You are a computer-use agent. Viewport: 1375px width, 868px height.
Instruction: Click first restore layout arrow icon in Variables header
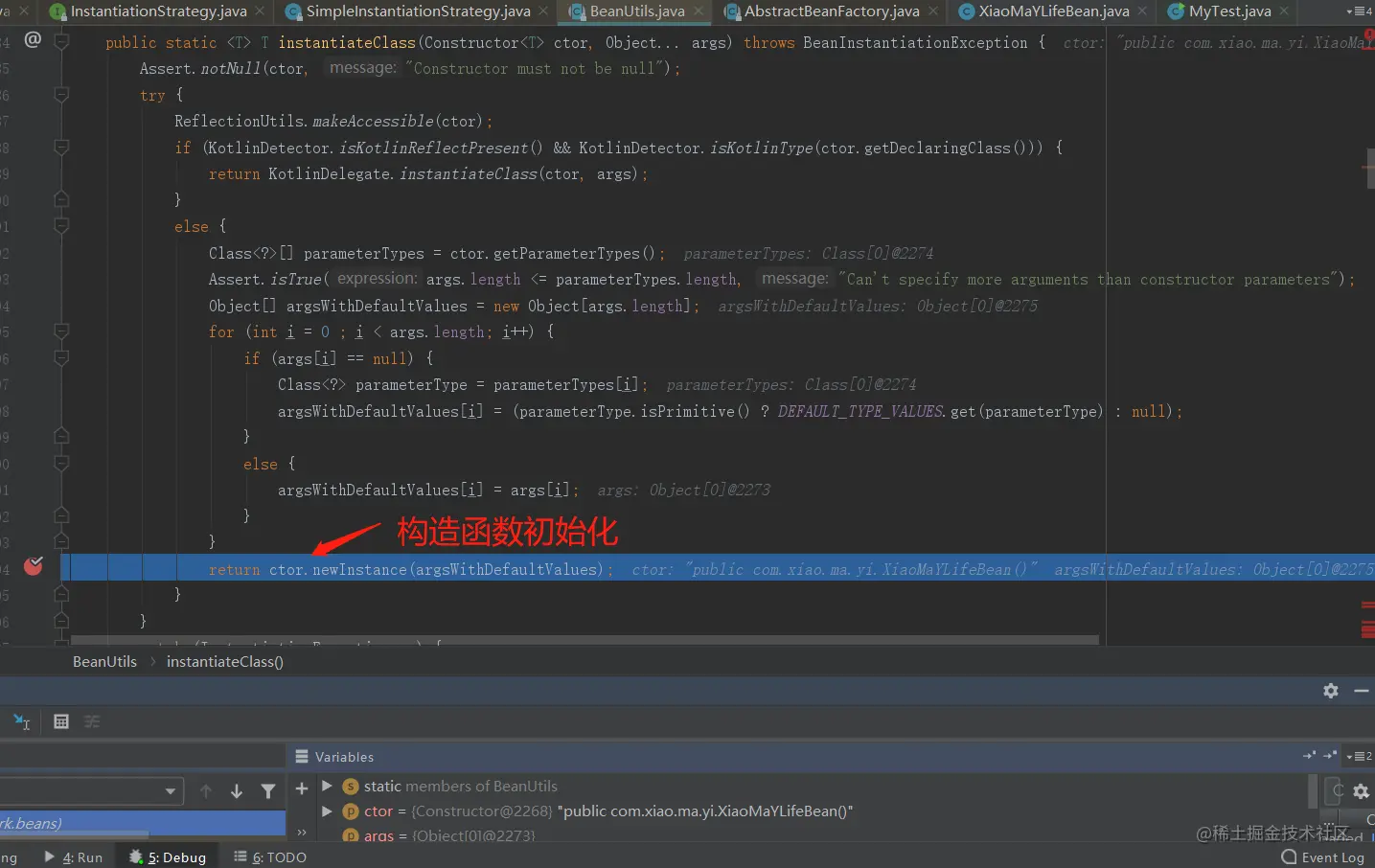(1309, 756)
